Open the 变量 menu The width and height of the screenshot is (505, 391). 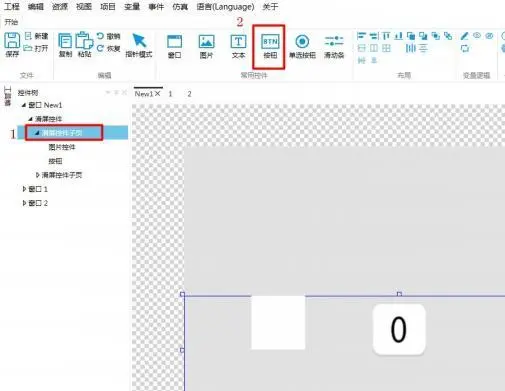click(x=132, y=6)
